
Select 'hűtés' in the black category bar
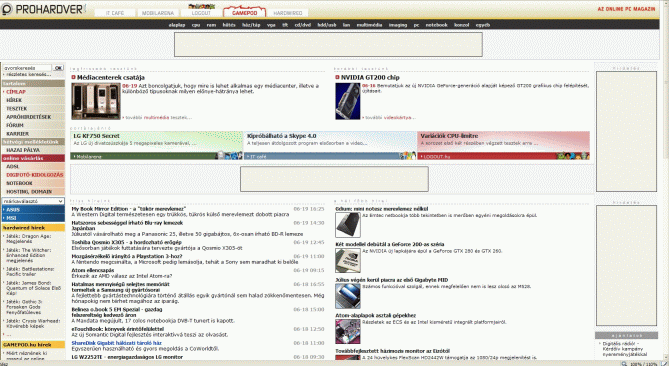229,25
